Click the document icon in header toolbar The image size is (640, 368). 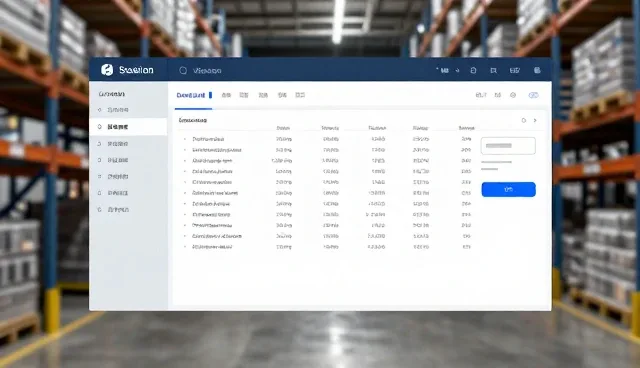[x=473, y=70]
